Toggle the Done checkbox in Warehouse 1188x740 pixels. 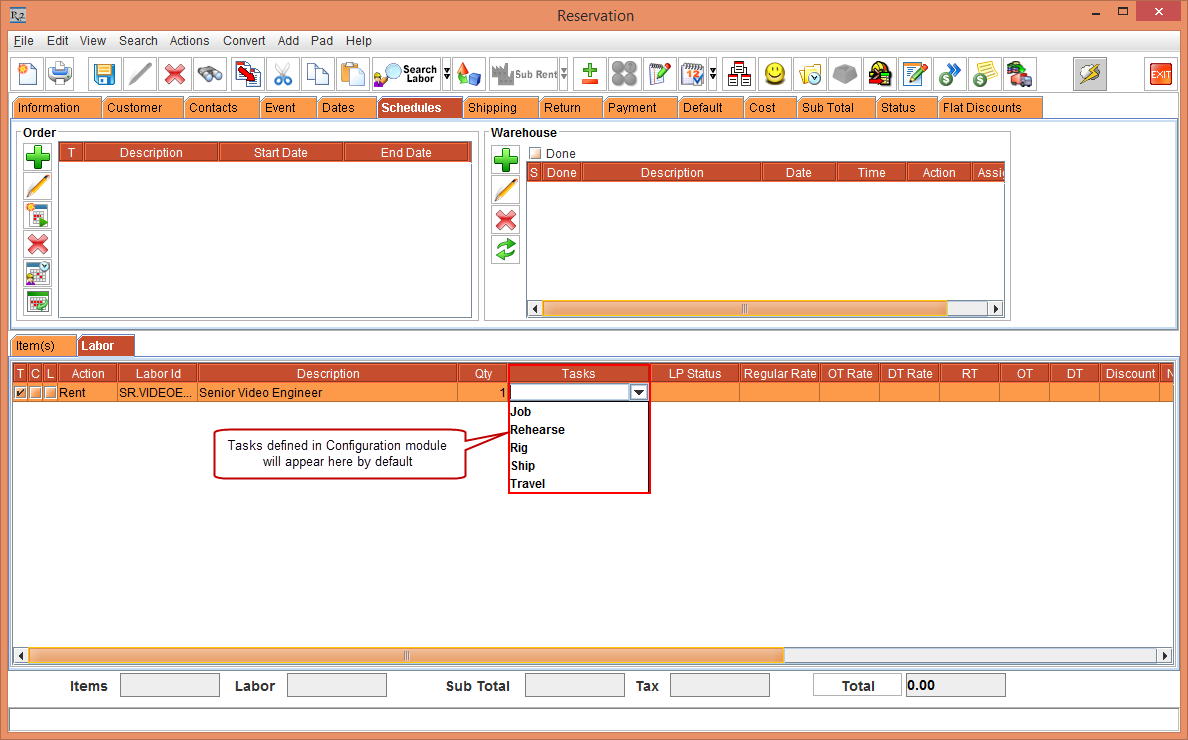(x=535, y=154)
